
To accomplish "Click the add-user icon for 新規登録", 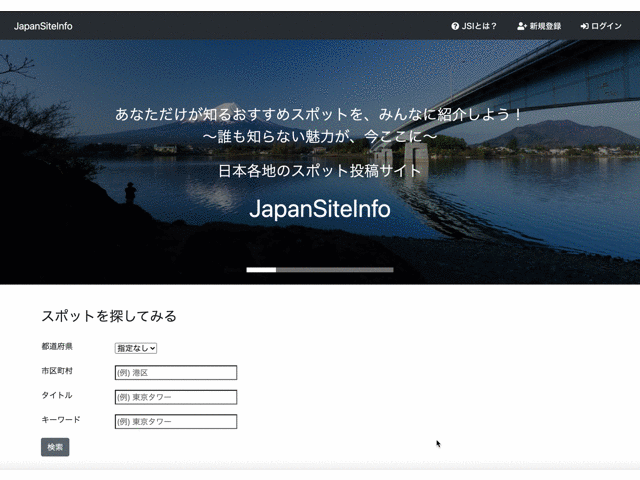I will click(x=522, y=26).
